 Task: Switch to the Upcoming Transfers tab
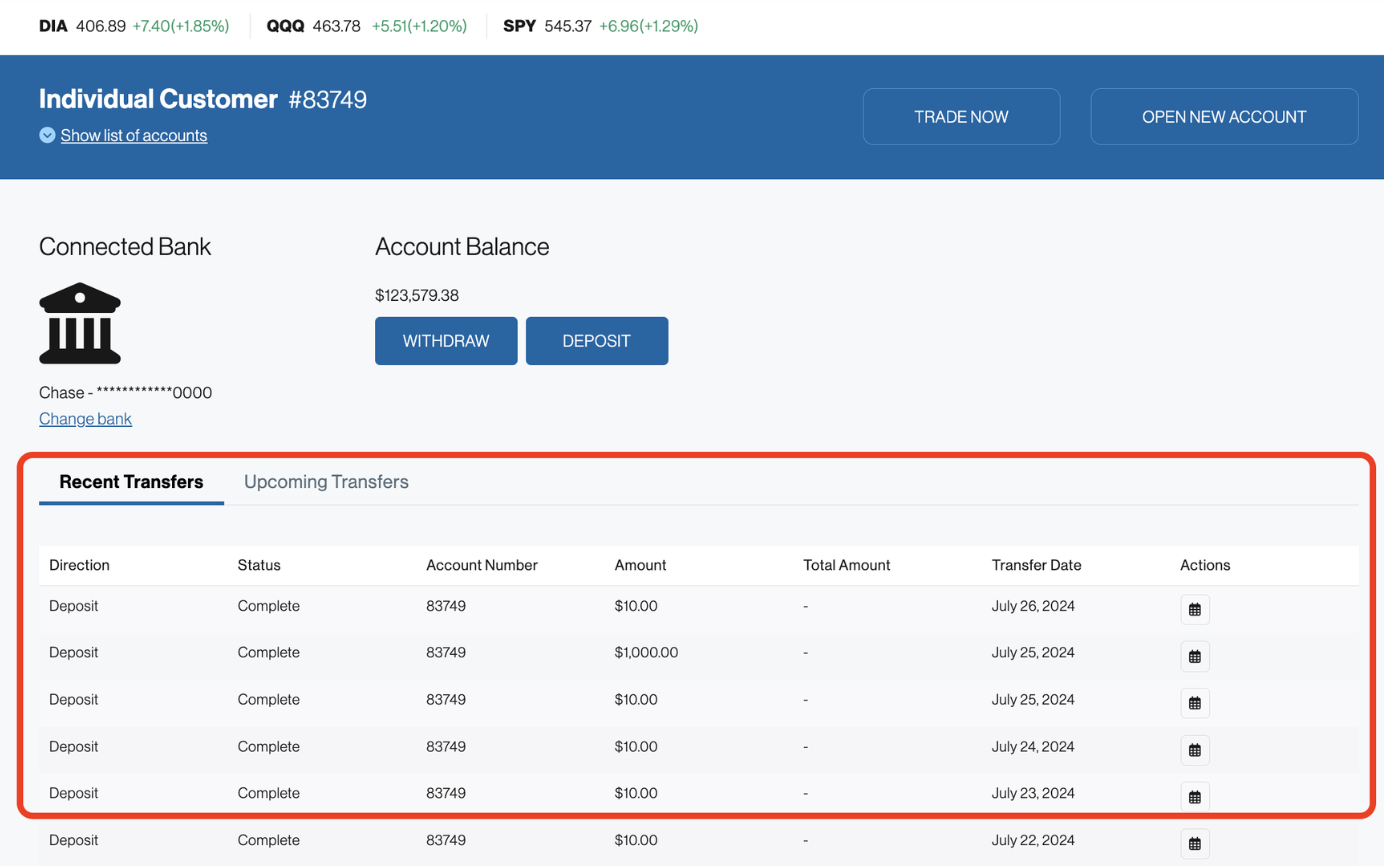(326, 482)
